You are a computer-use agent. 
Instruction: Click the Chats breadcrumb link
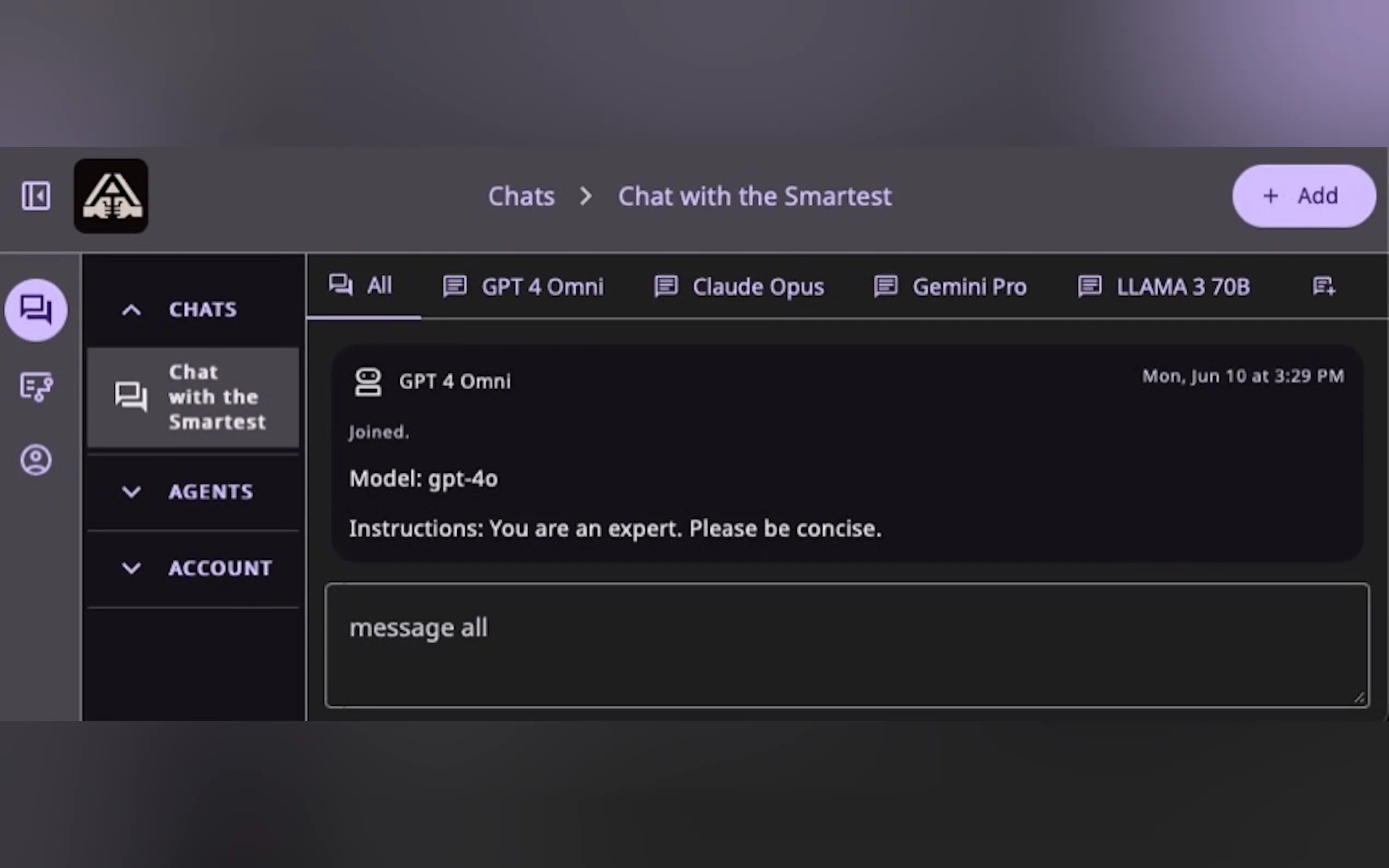point(521,196)
